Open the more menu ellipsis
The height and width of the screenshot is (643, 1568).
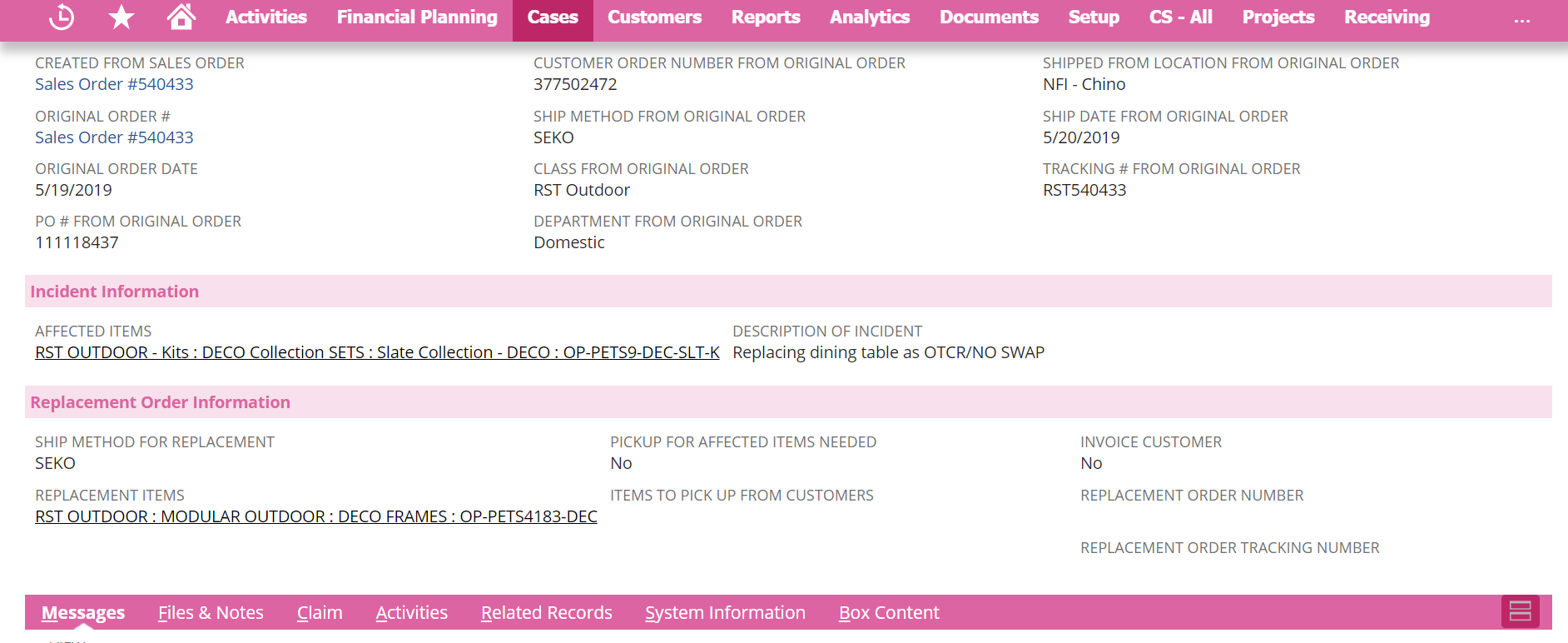1522,21
